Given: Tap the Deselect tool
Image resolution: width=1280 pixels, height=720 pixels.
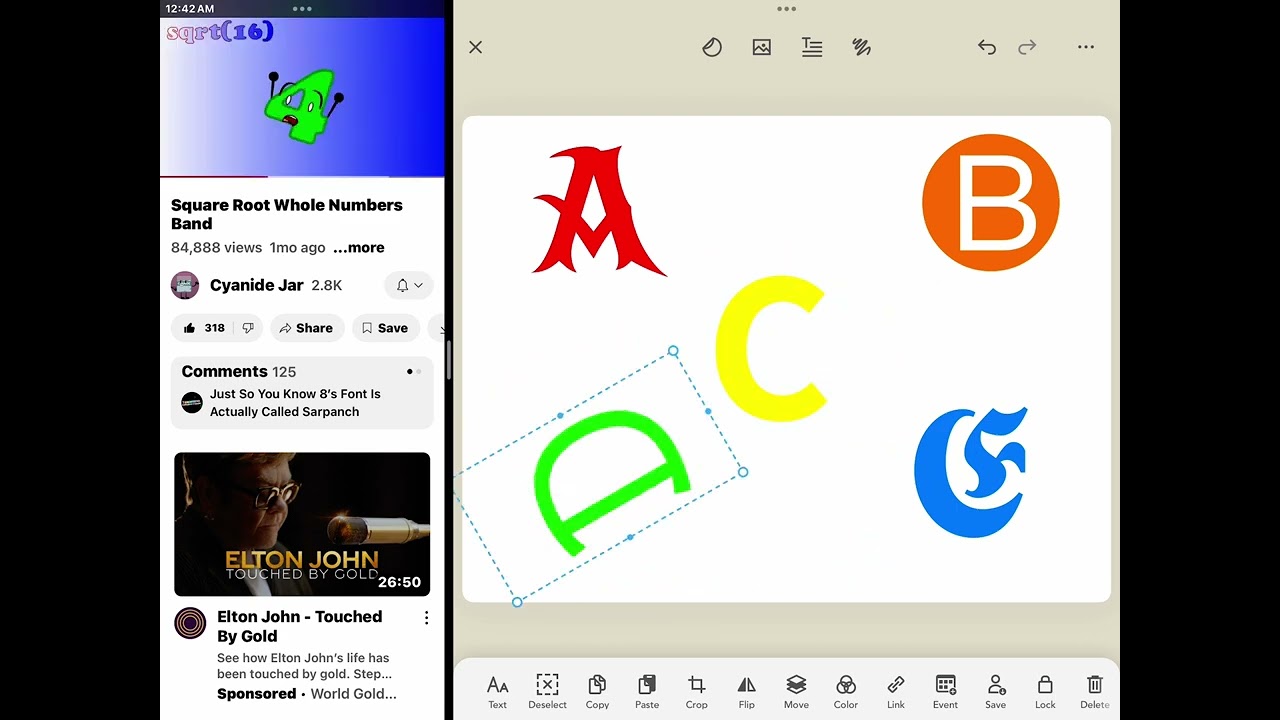Looking at the screenshot, I should click(547, 692).
